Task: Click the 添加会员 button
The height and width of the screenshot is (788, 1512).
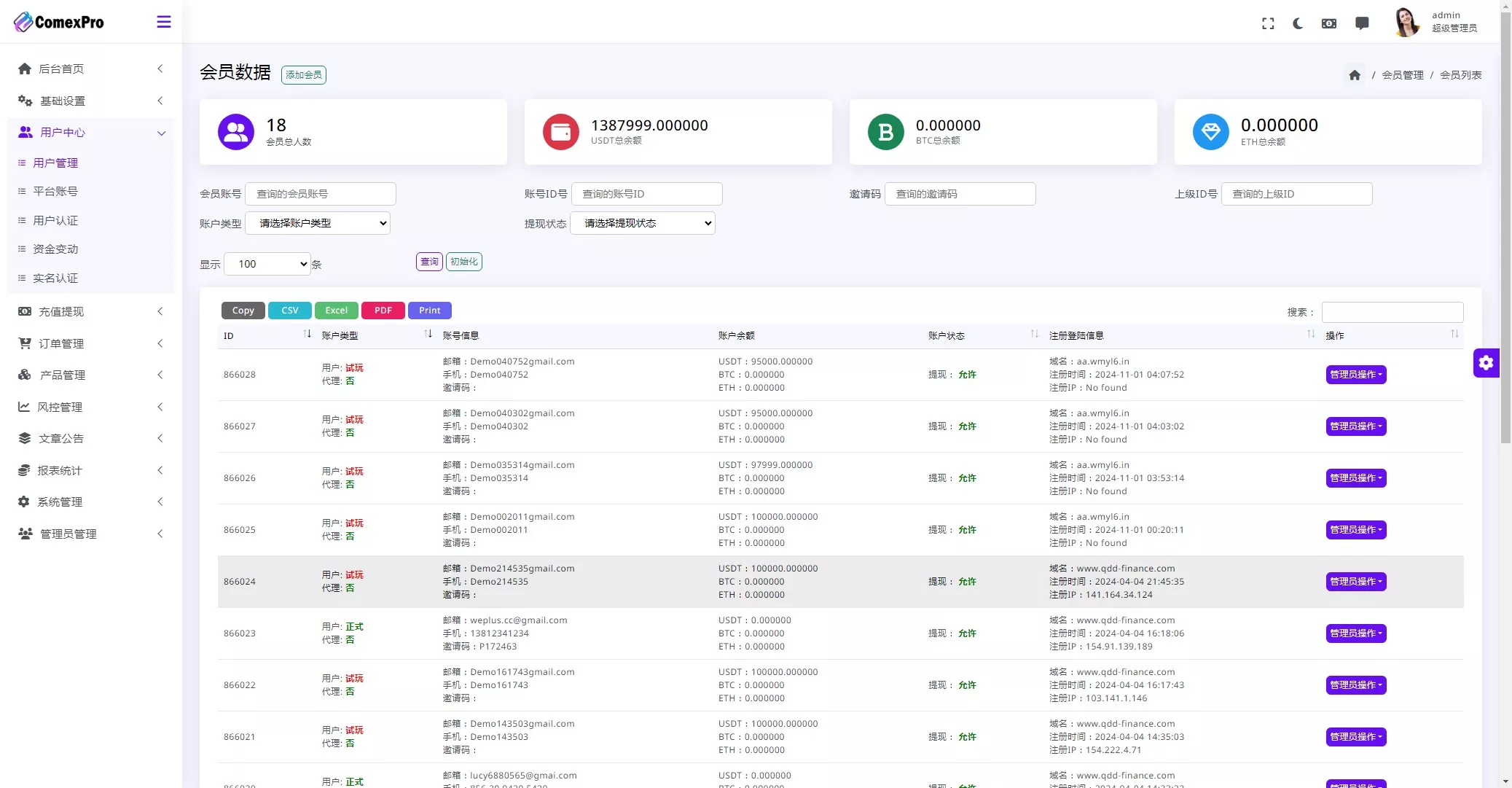Action: [304, 75]
